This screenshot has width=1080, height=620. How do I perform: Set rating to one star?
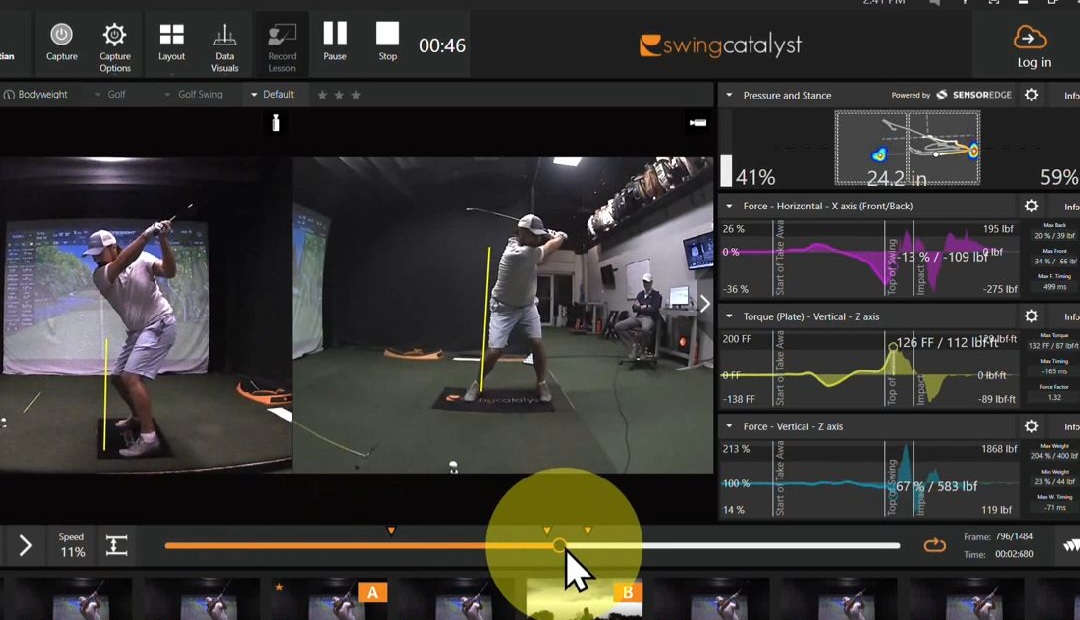click(x=322, y=95)
